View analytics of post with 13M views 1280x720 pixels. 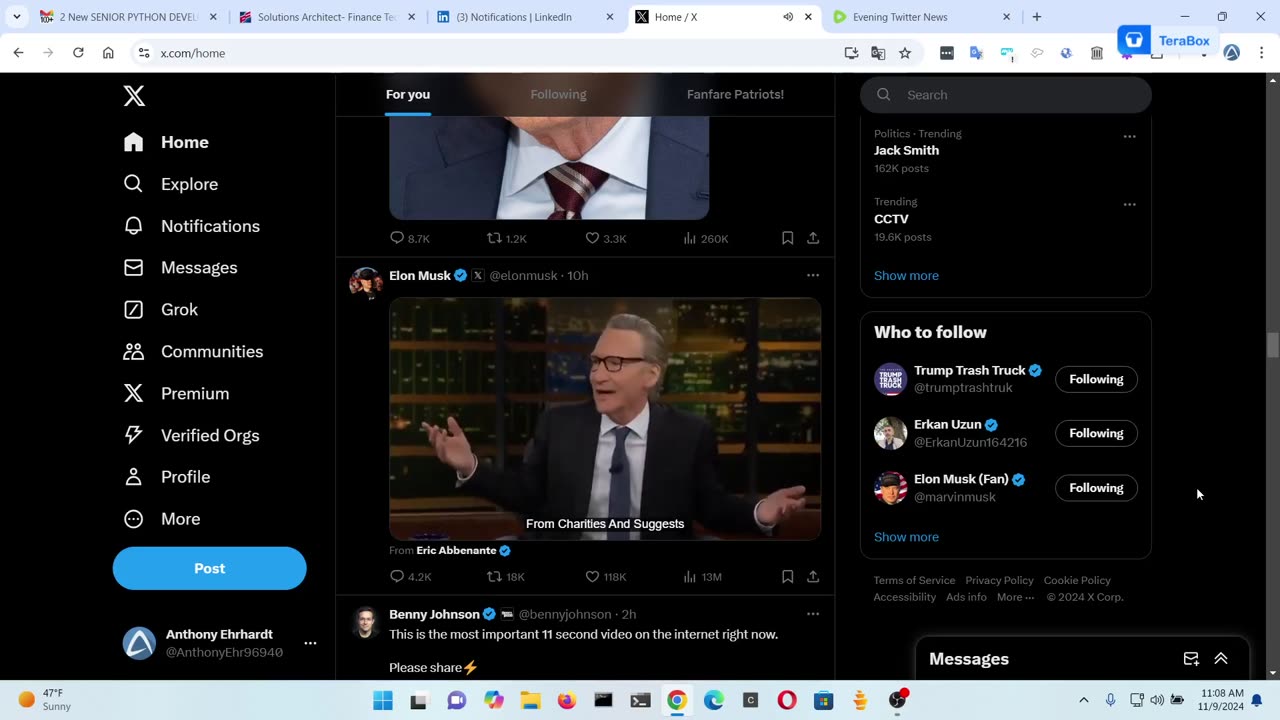click(x=702, y=576)
